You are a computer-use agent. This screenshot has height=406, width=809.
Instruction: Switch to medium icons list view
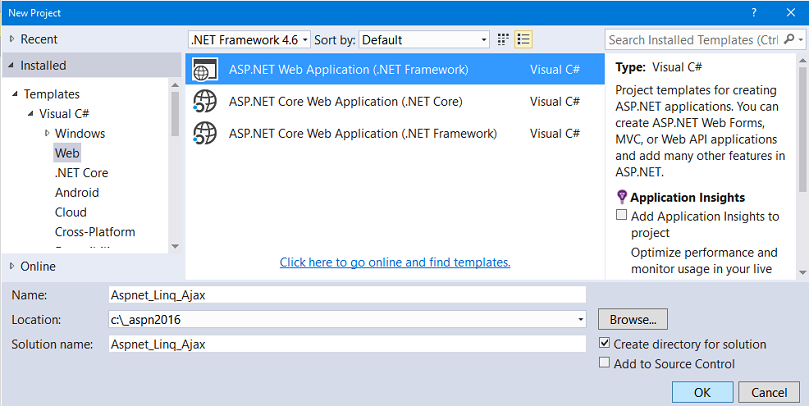point(523,40)
